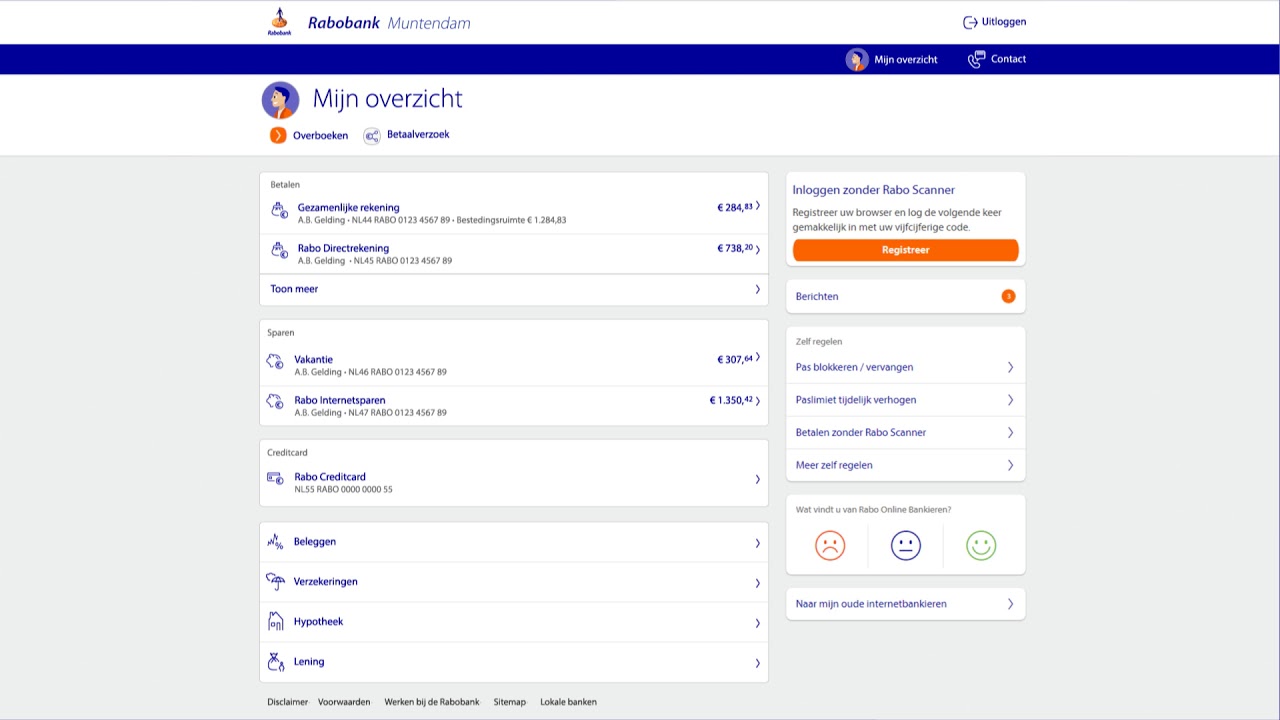Click Rabobank Muntendam header title
This screenshot has height=720, width=1280.
[x=389, y=23]
